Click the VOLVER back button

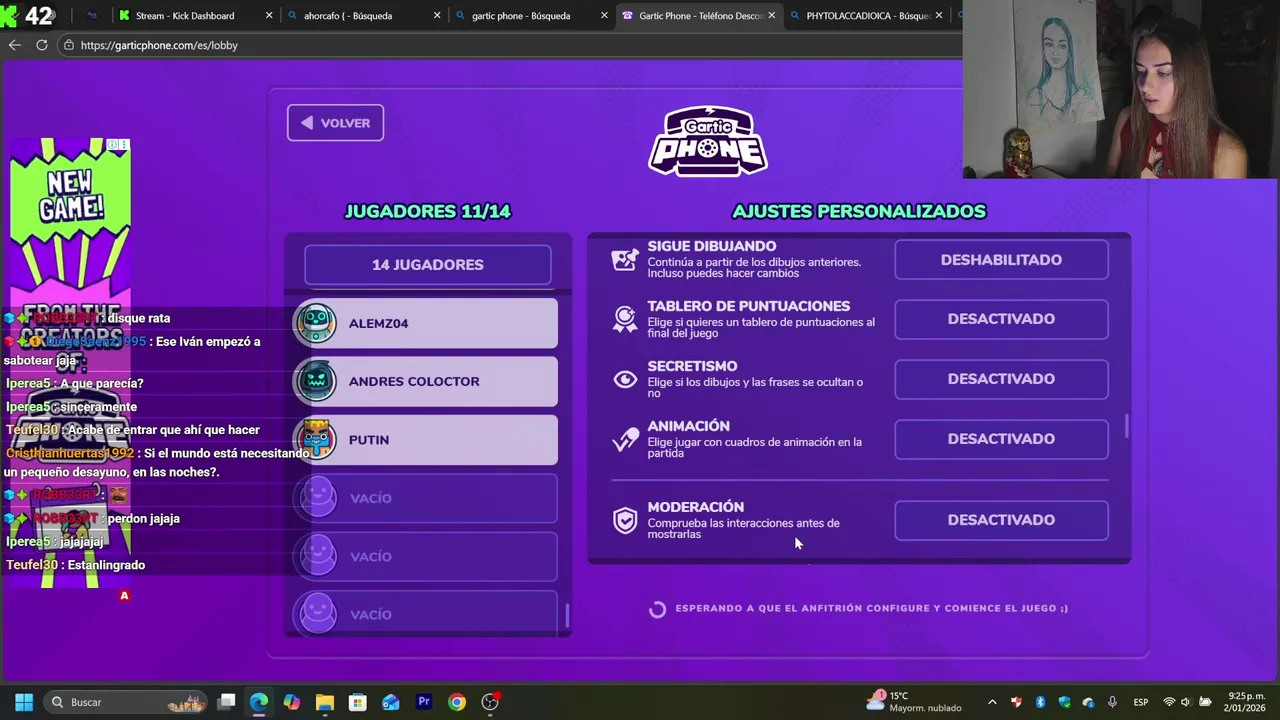point(335,123)
